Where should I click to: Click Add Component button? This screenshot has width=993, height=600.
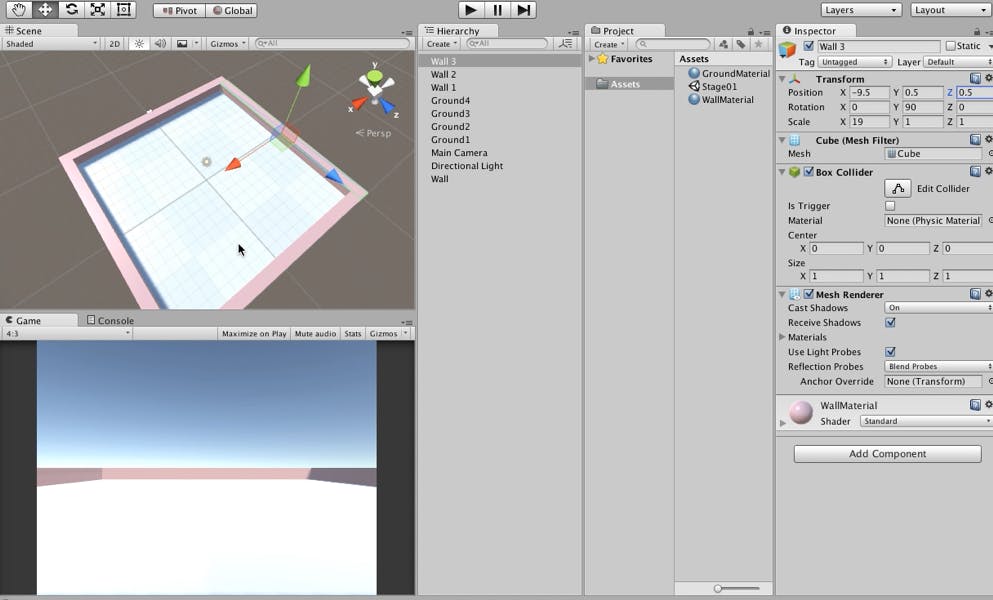click(x=887, y=454)
